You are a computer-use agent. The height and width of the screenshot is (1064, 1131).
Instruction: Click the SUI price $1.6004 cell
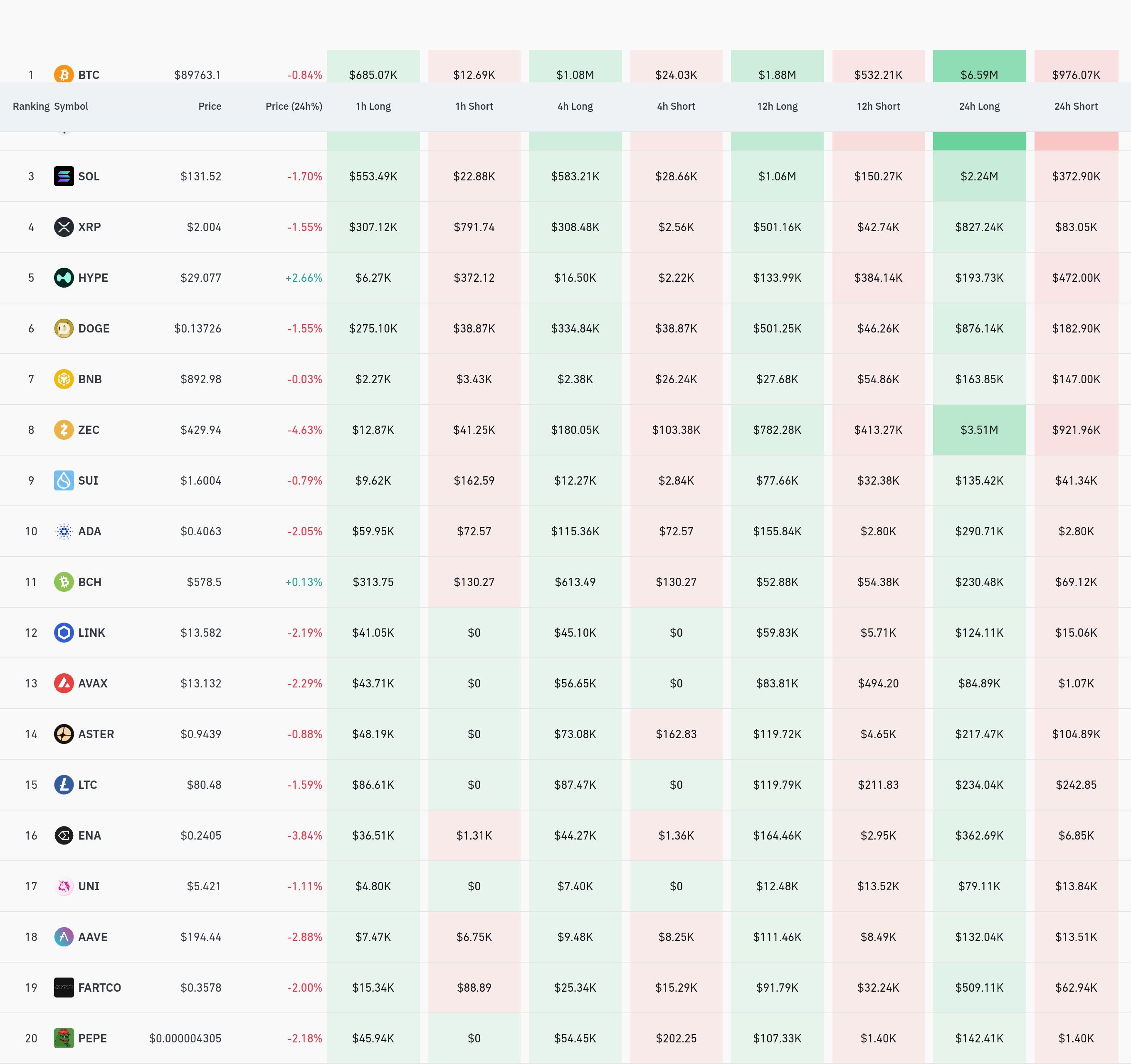pos(201,480)
